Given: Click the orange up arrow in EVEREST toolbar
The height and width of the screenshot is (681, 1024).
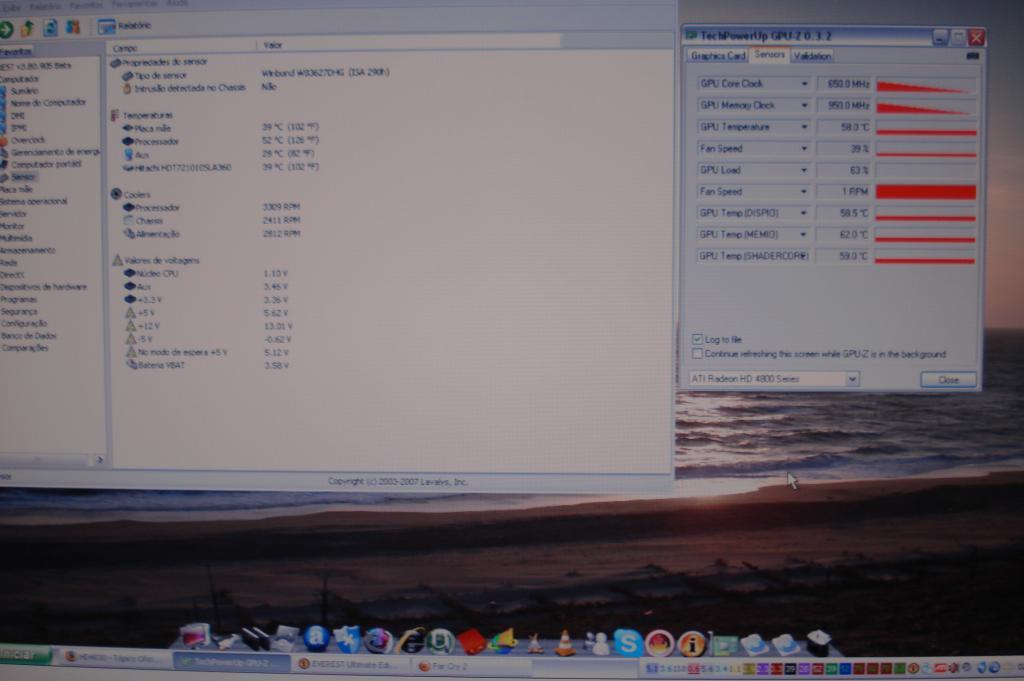Looking at the screenshot, I should click(x=27, y=28).
